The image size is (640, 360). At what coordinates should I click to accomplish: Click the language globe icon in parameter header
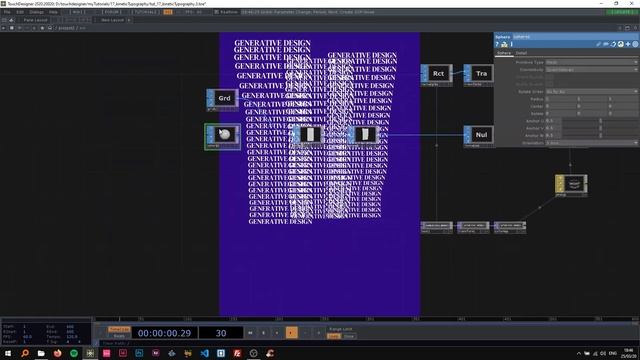620,44
